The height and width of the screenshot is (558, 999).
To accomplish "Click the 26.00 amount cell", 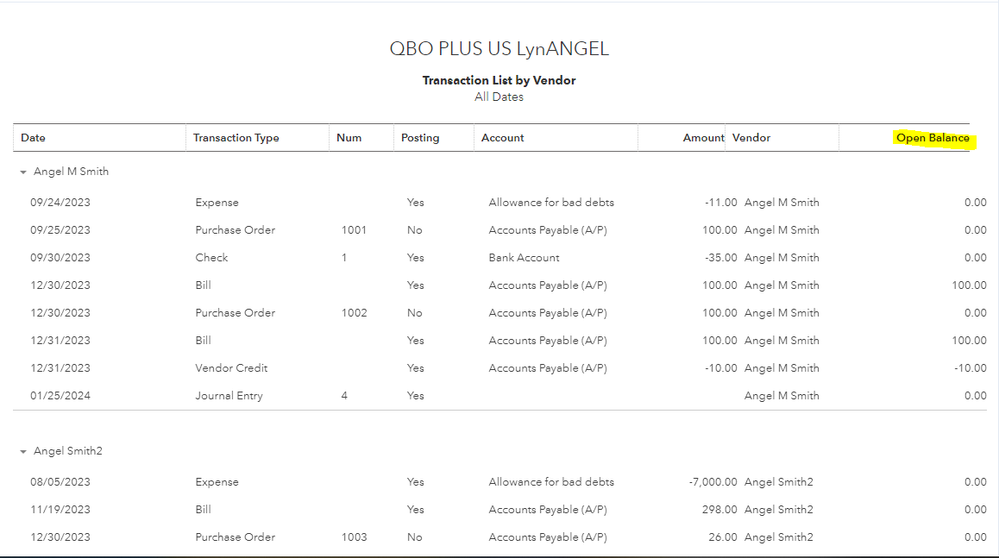I will (723, 537).
